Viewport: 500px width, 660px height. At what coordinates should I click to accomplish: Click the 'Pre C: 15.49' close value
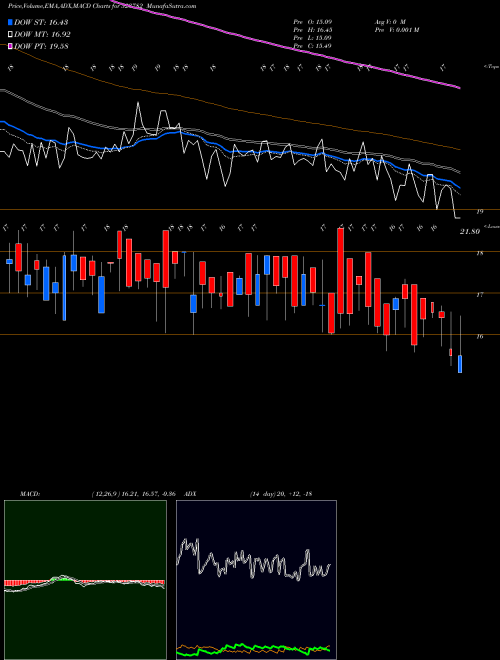pos(313,45)
